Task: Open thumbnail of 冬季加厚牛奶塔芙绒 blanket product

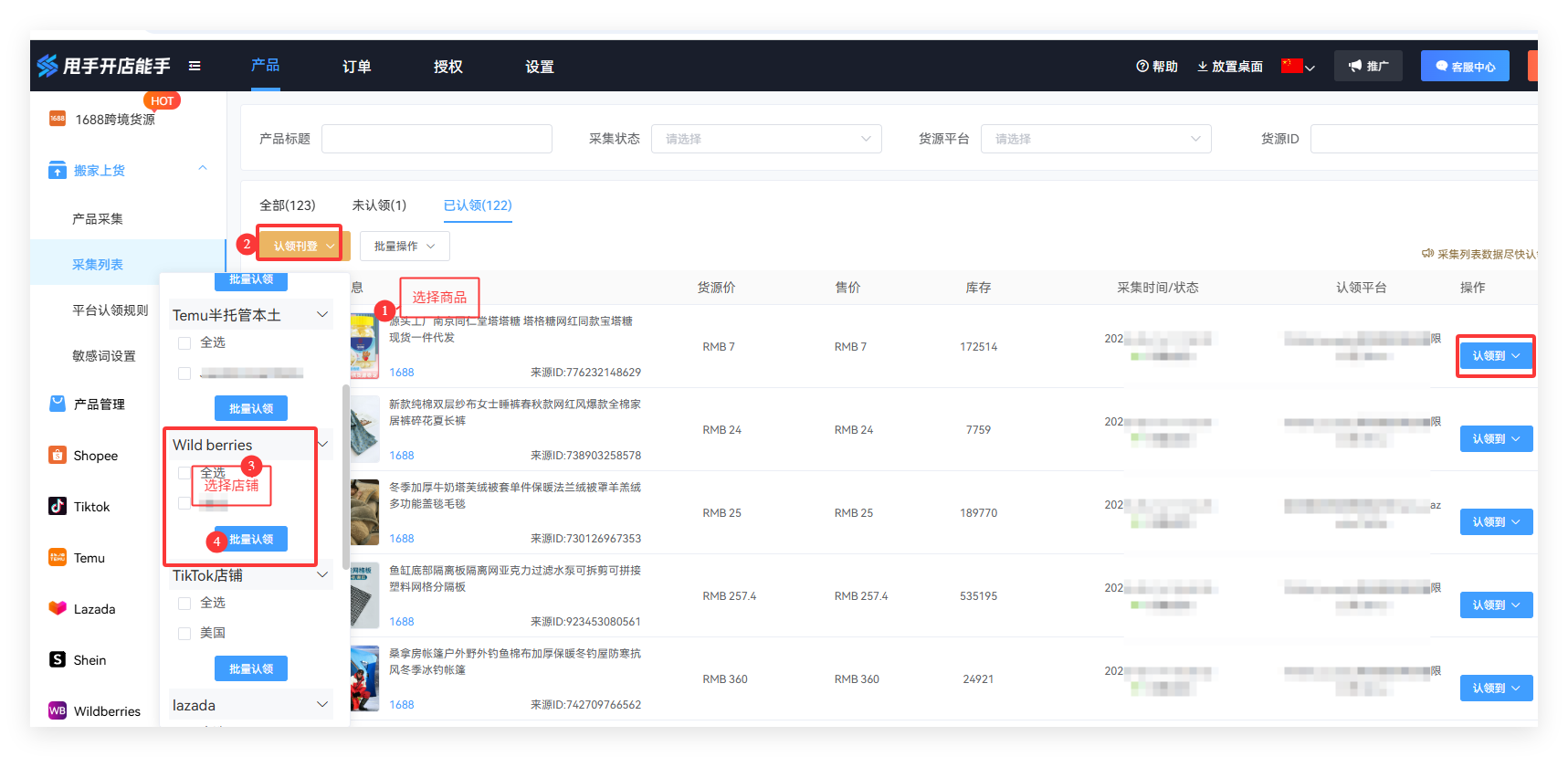Action: (x=365, y=512)
